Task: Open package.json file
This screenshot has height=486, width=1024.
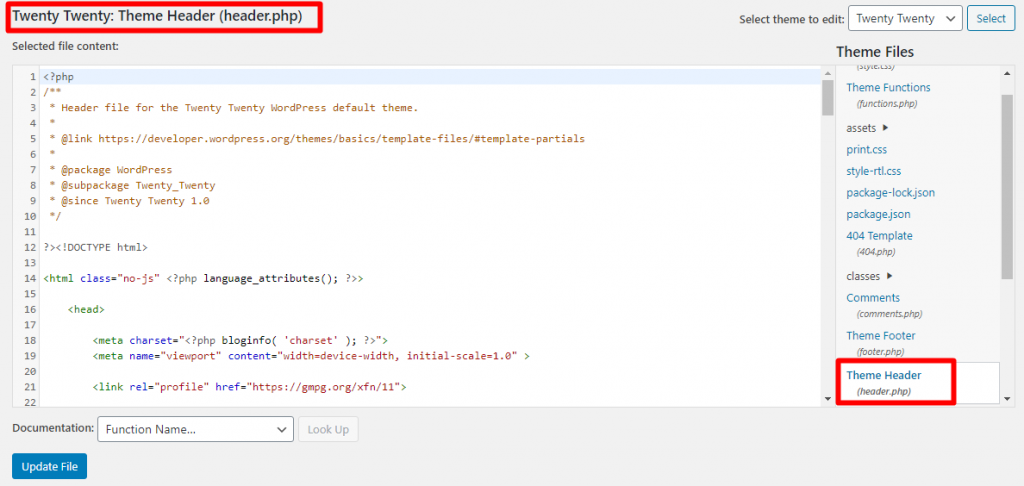Action: coord(878,214)
